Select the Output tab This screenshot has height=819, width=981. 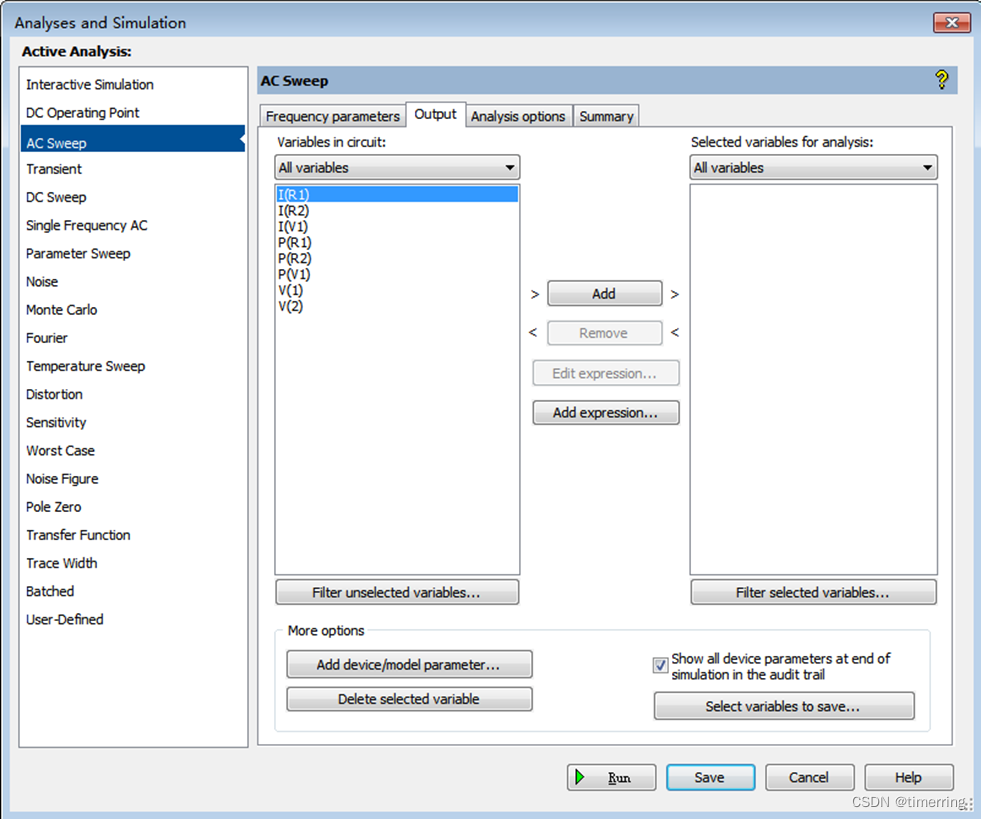[x=435, y=114]
